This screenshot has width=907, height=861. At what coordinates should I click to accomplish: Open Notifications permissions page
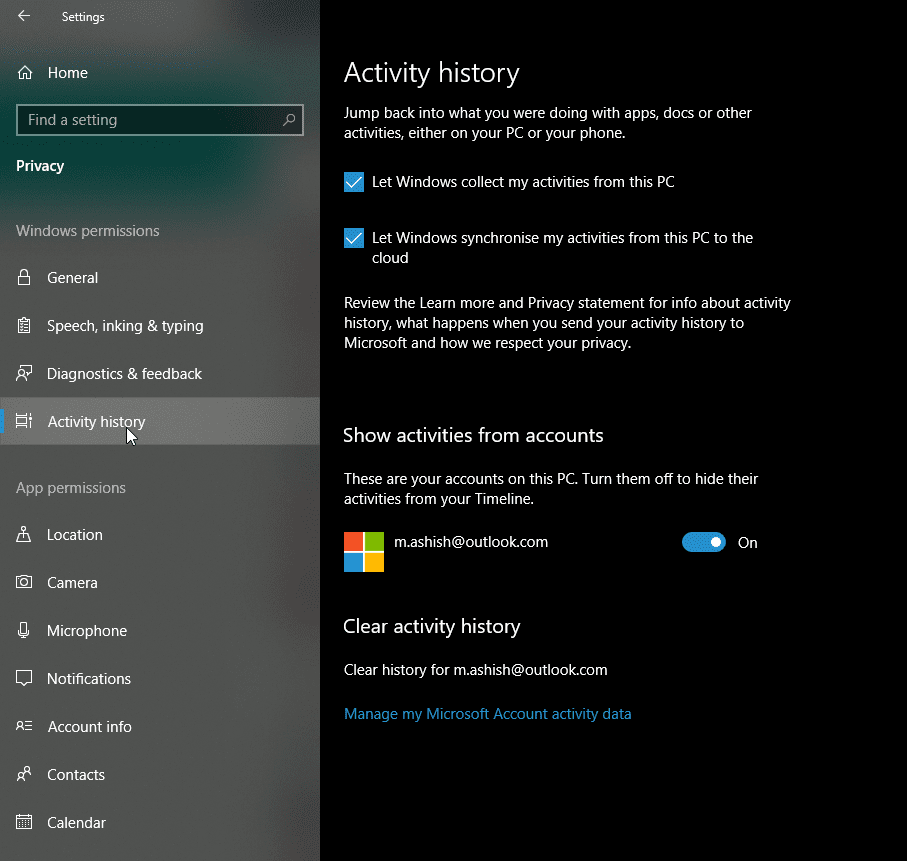(160, 678)
